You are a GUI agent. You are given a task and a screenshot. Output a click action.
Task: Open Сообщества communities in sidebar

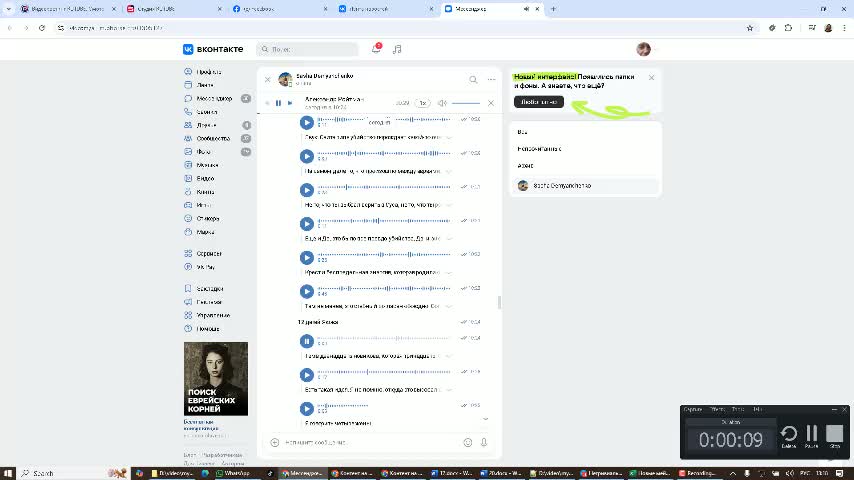[212, 138]
